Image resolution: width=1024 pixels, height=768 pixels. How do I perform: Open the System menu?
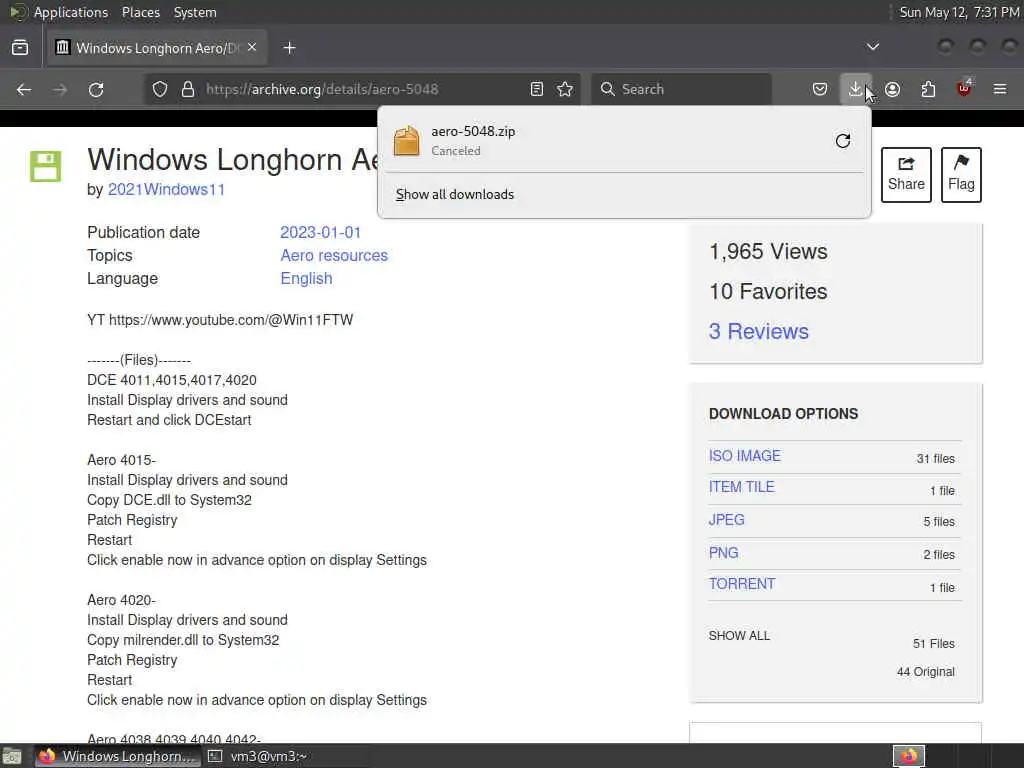(195, 12)
